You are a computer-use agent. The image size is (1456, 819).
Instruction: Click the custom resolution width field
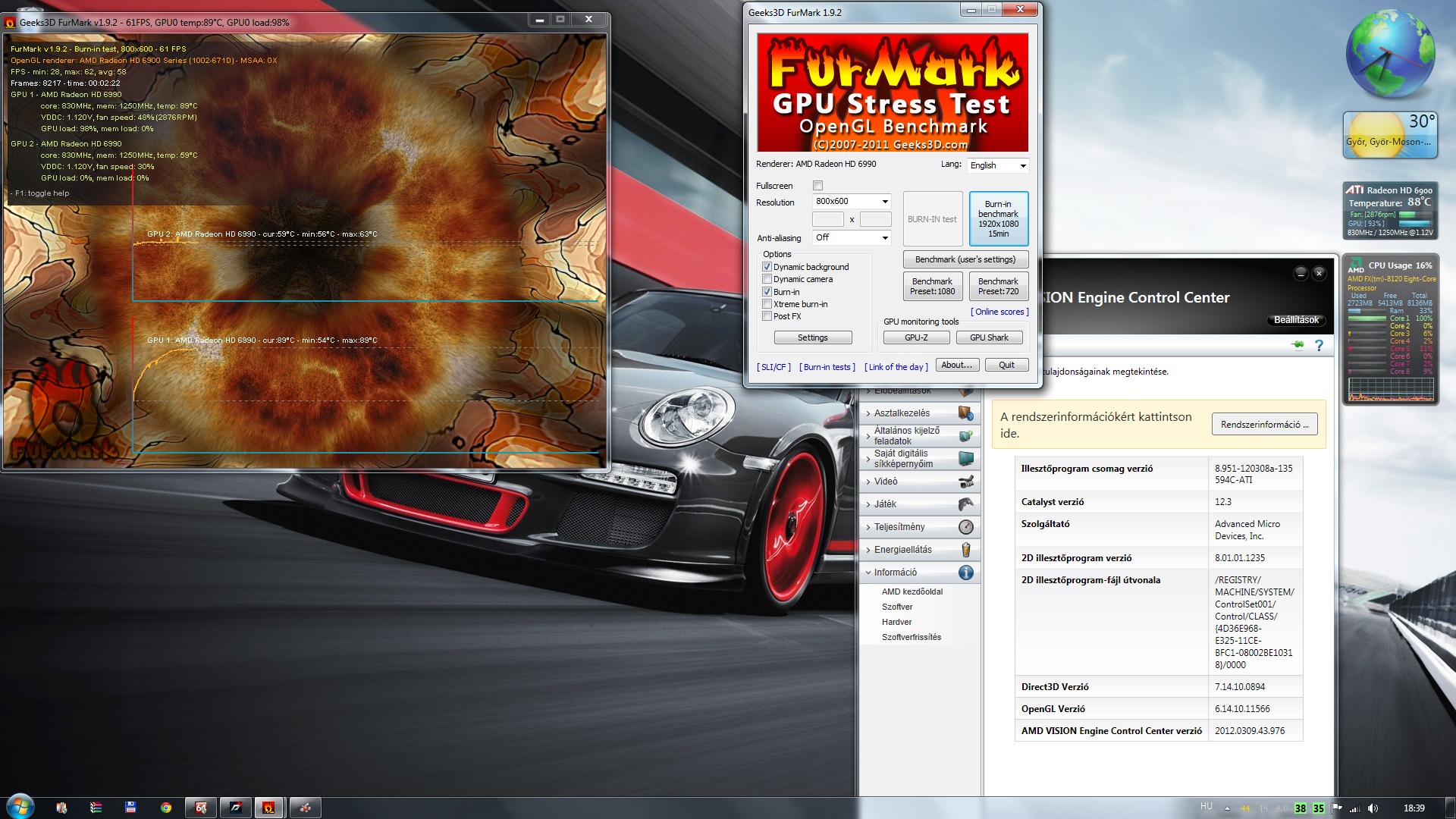pyautogui.click(x=827, y=219)
